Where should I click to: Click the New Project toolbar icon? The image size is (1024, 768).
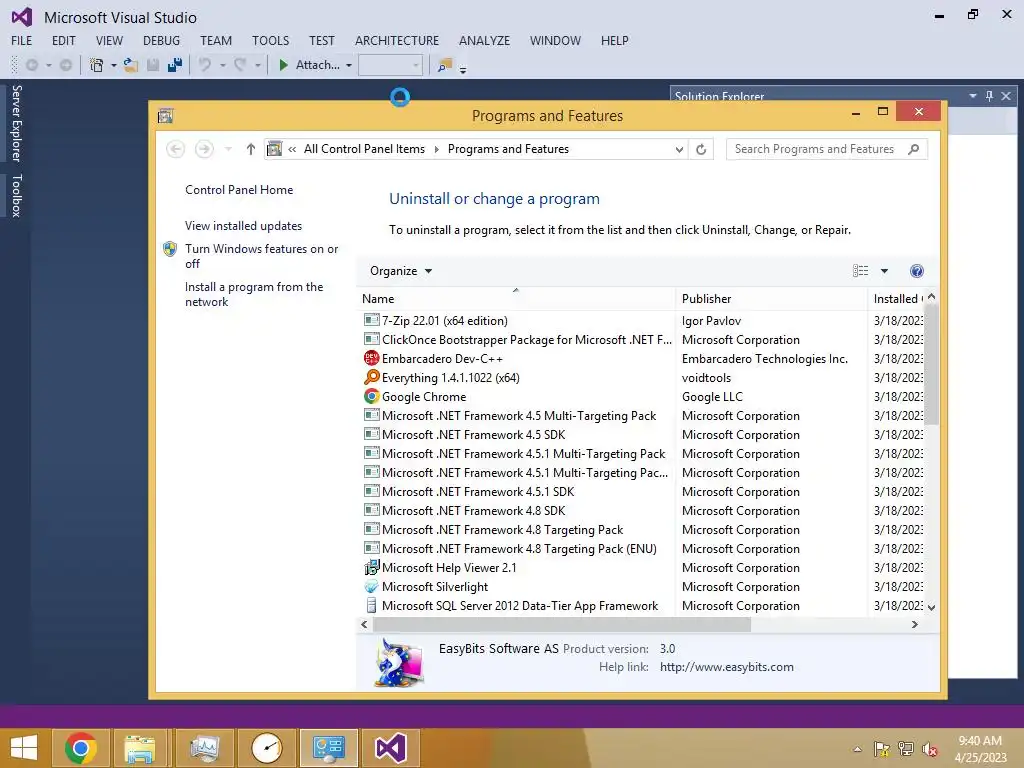point(97,65)
